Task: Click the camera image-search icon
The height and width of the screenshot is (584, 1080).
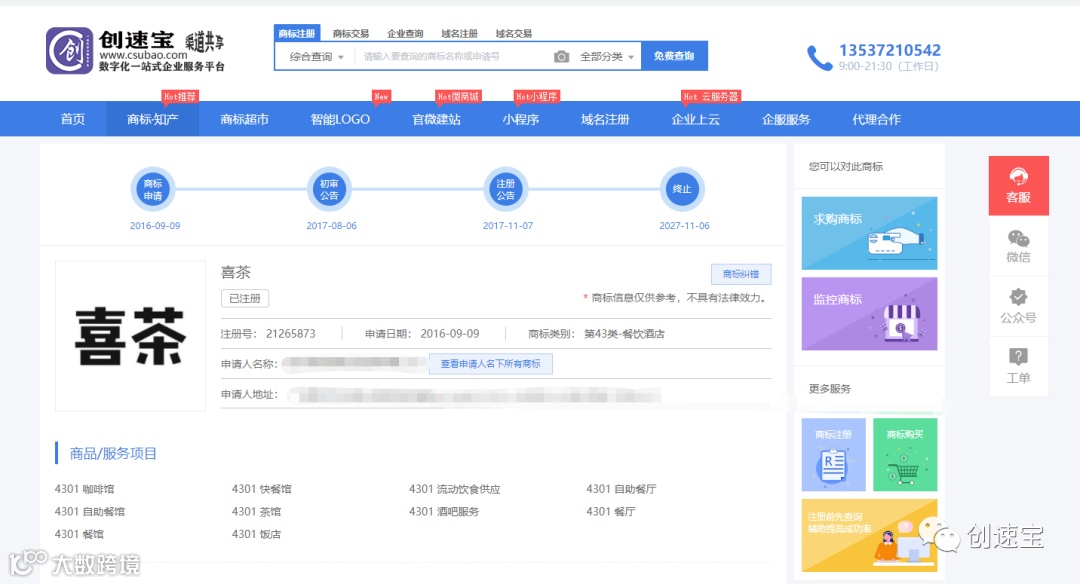Action: click(x=561, y=56)
